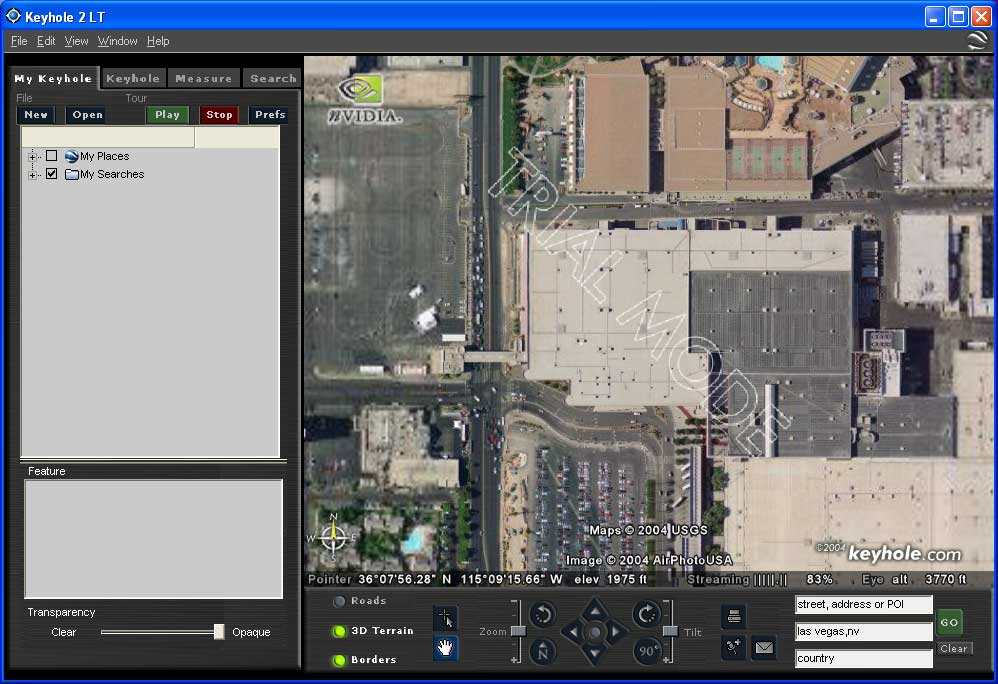998x684 pixels.
Task: Minimize the Keyhole 2 LT window
Action: point(934,17)
